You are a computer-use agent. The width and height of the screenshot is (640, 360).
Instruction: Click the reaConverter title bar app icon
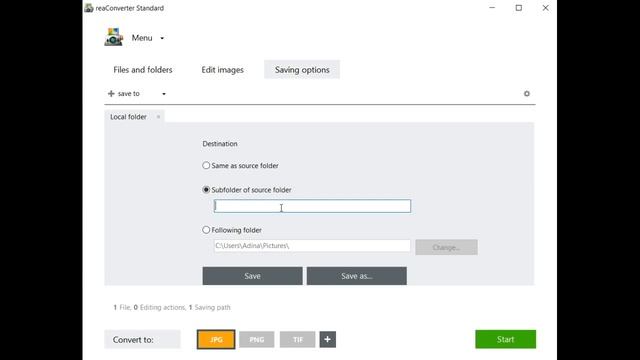pyautogui.click(x=89, y=8)
